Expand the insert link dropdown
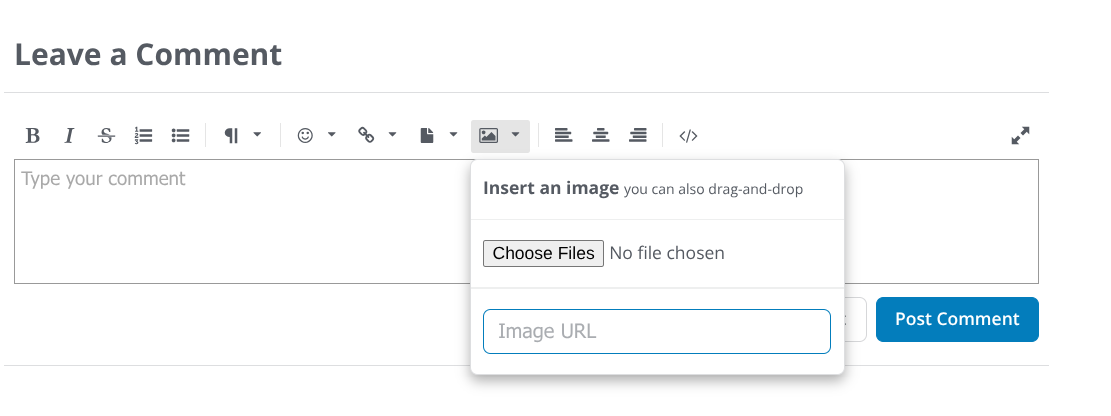1111x416 pixels. pyautogui.click(x=378, y=136)
